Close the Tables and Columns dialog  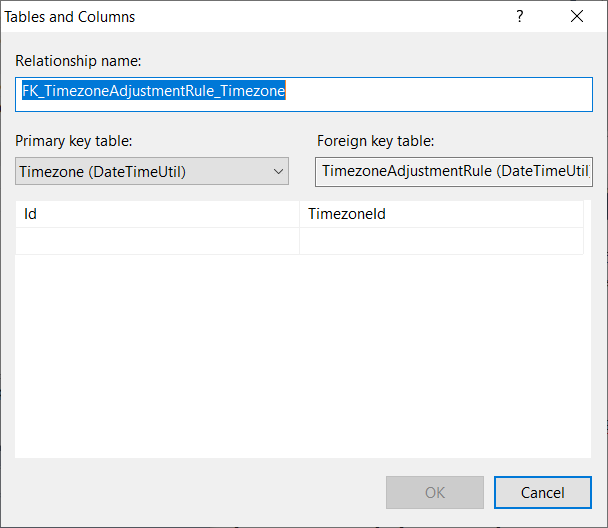[577, 16]
